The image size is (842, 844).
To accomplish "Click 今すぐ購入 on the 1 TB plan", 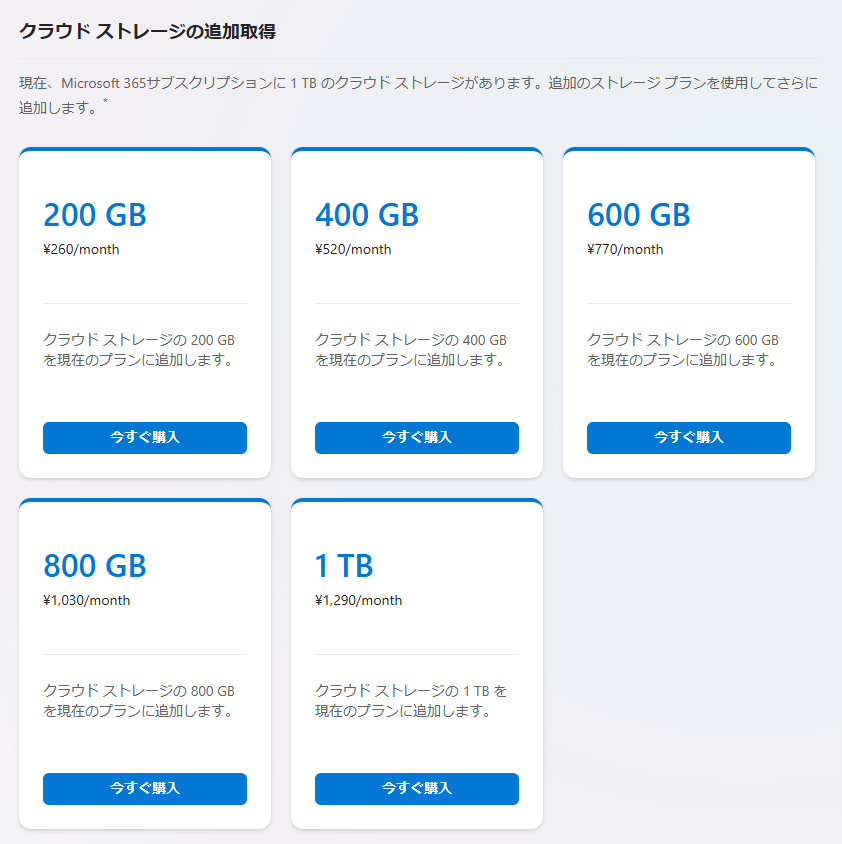I will 416,789.
